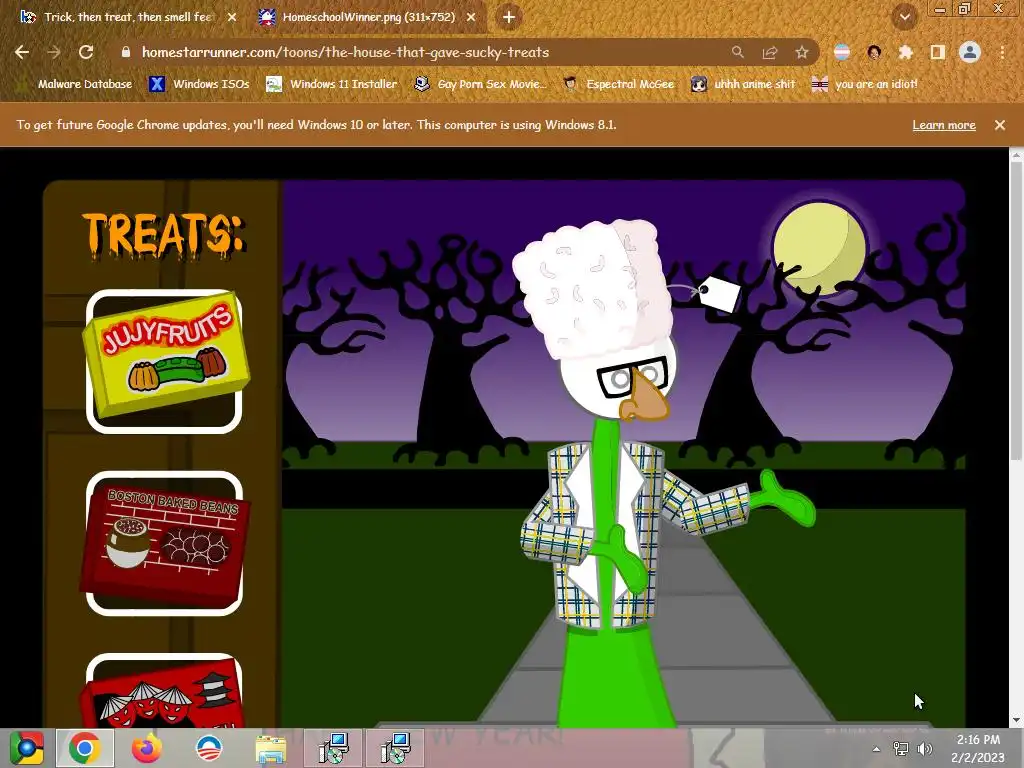Reload the current page

(86, 52)
